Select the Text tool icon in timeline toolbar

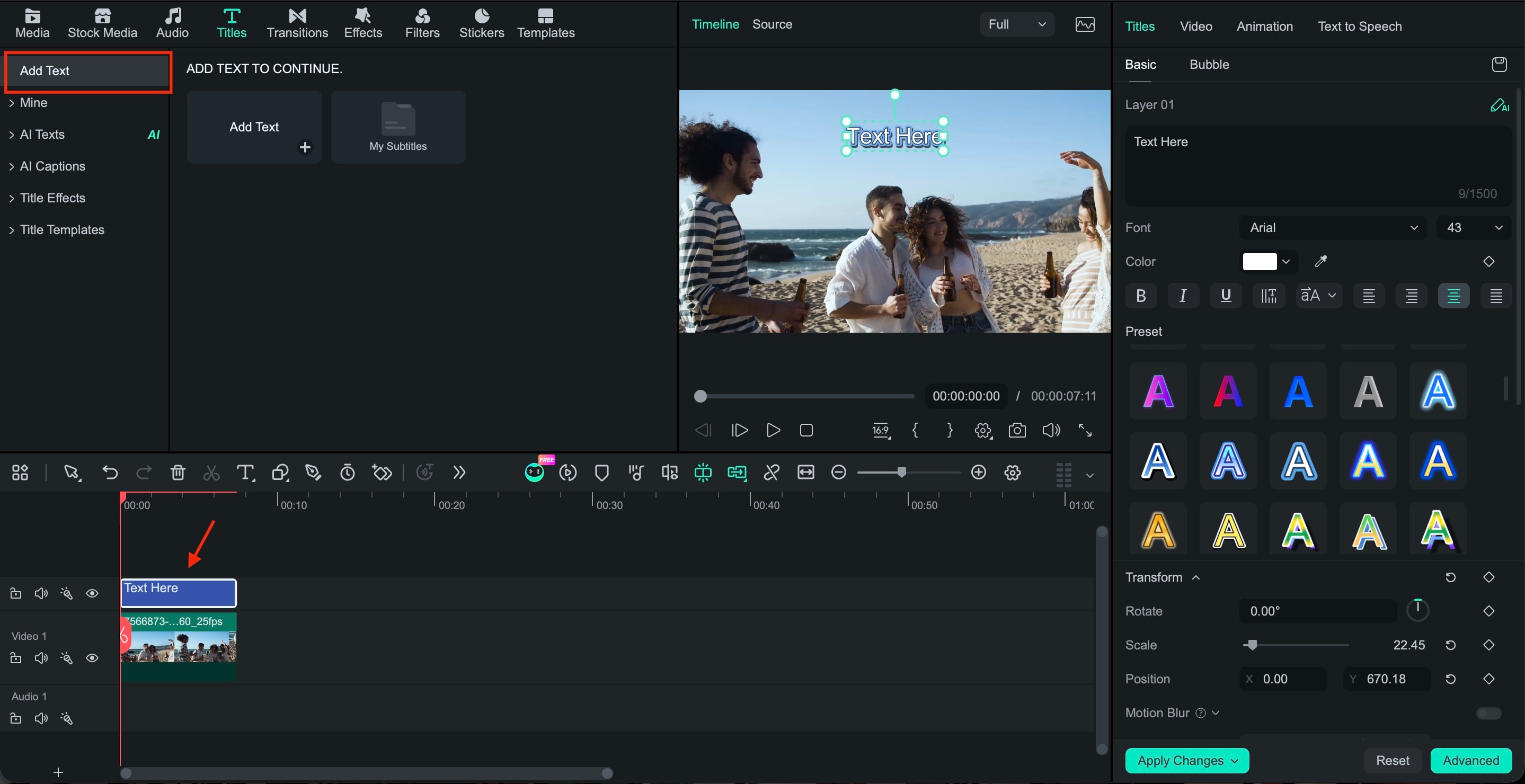click(x=245, y=472)
